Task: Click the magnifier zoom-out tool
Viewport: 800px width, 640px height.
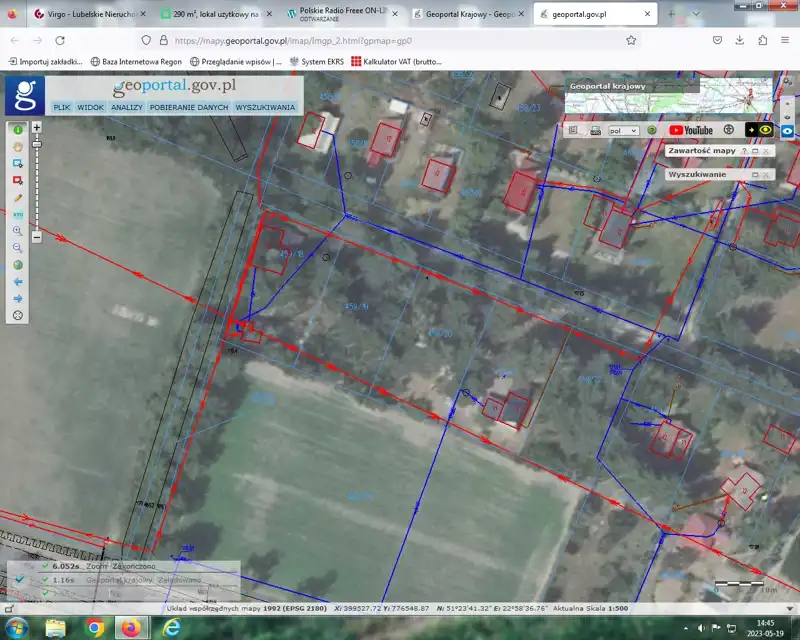Action: [x=17, y=247]
